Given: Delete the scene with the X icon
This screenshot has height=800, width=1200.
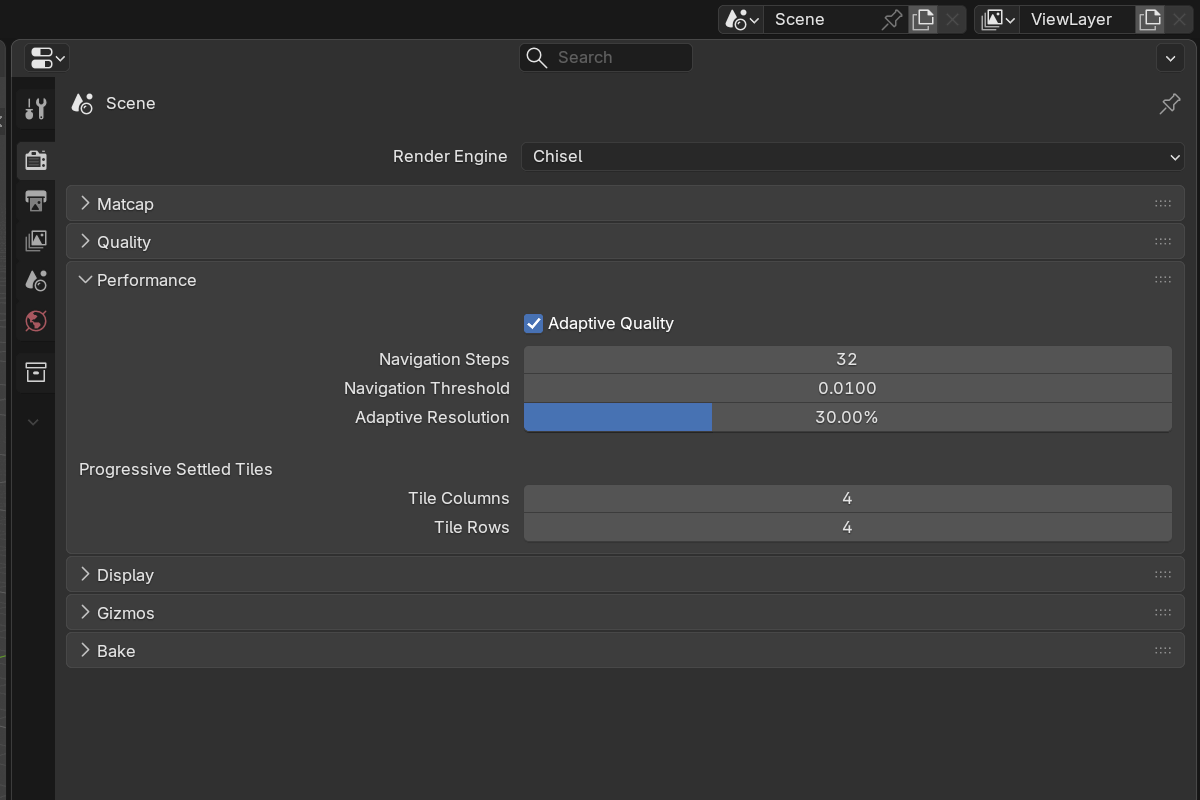Looking at the screenshot, I should [952, 19].
